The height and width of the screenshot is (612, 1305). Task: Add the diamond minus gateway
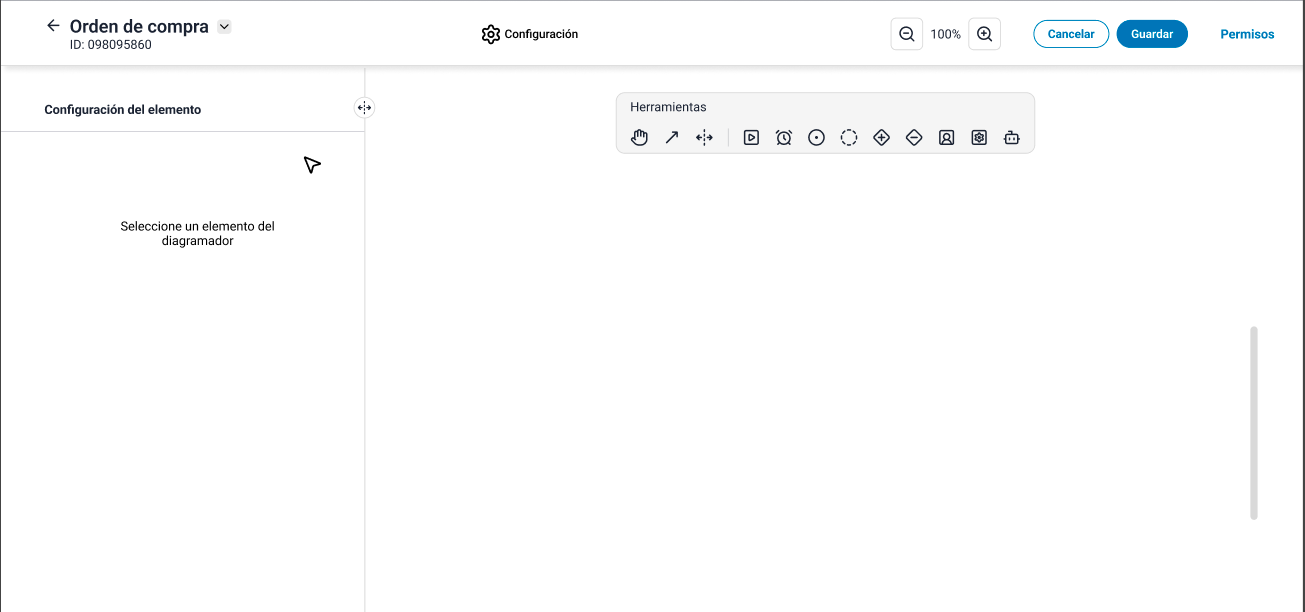[x=914, y=138]
